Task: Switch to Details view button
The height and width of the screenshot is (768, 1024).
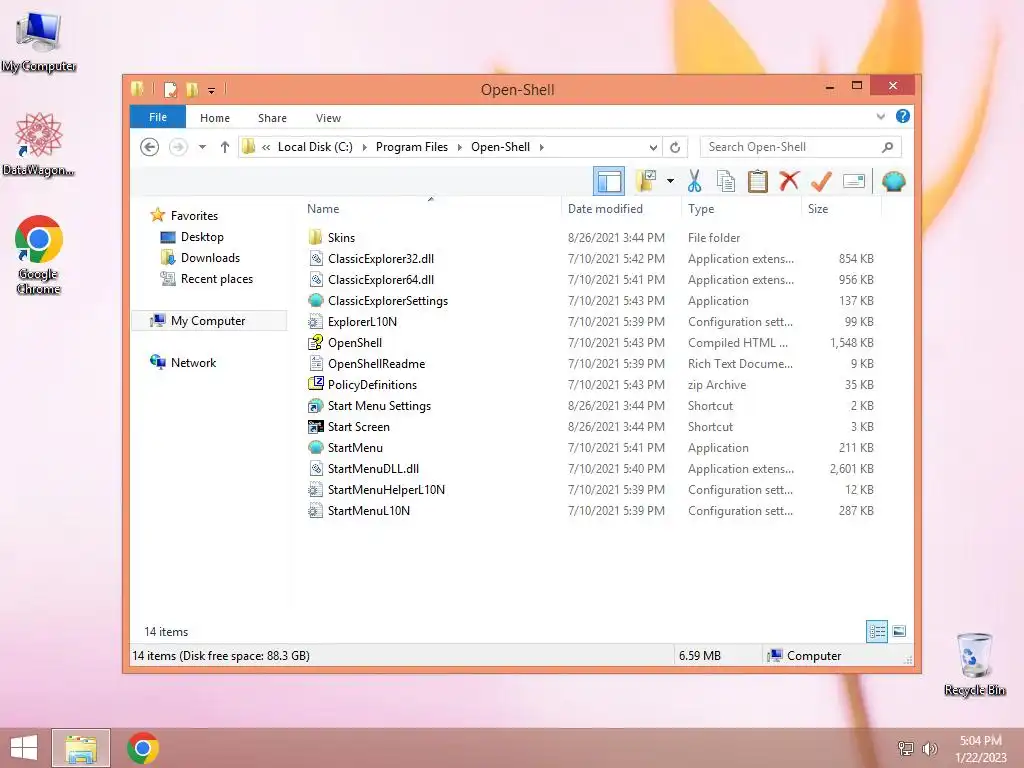Action: click(877, 631)
